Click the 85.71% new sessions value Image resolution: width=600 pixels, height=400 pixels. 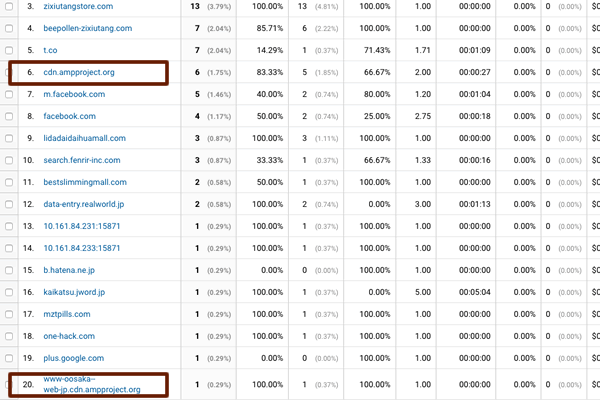(270, 28)
